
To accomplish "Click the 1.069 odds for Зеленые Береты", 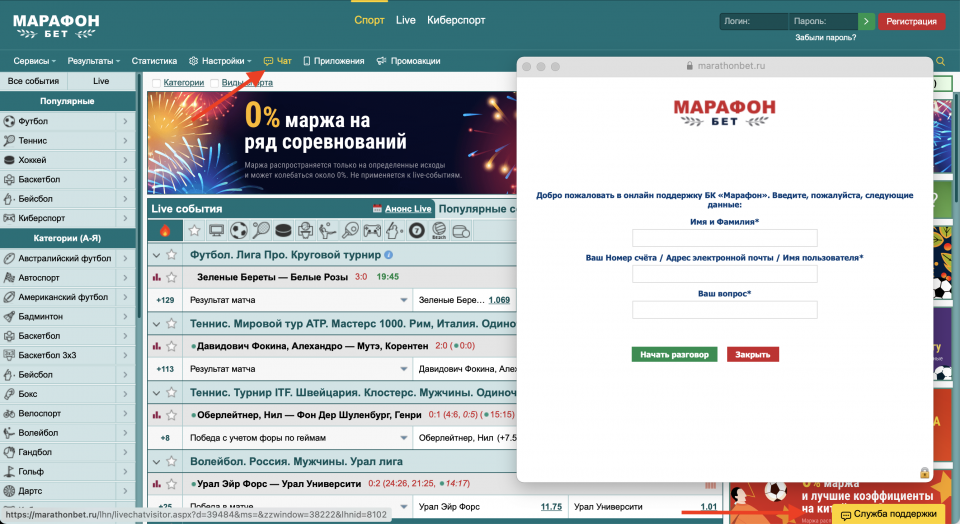I will (x=499, y=300).
